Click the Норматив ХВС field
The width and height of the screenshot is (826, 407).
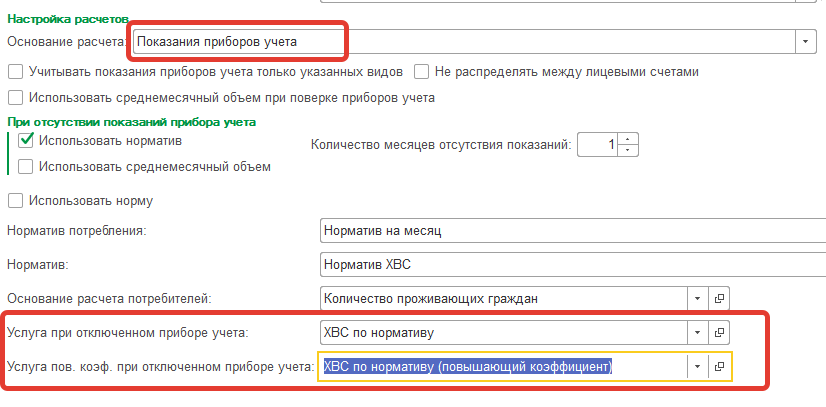pos(570,264)
